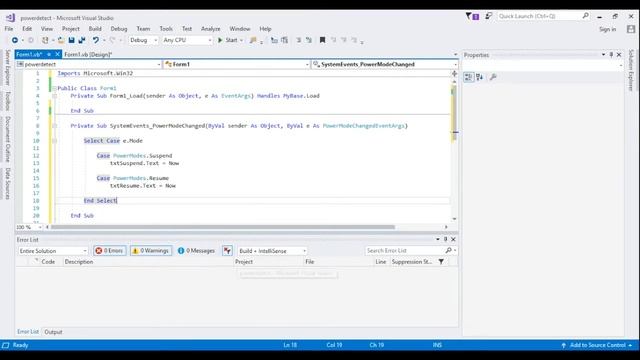Click the Comment Out Selected Lines icon
640x360 pixels.
pos(298,40)
